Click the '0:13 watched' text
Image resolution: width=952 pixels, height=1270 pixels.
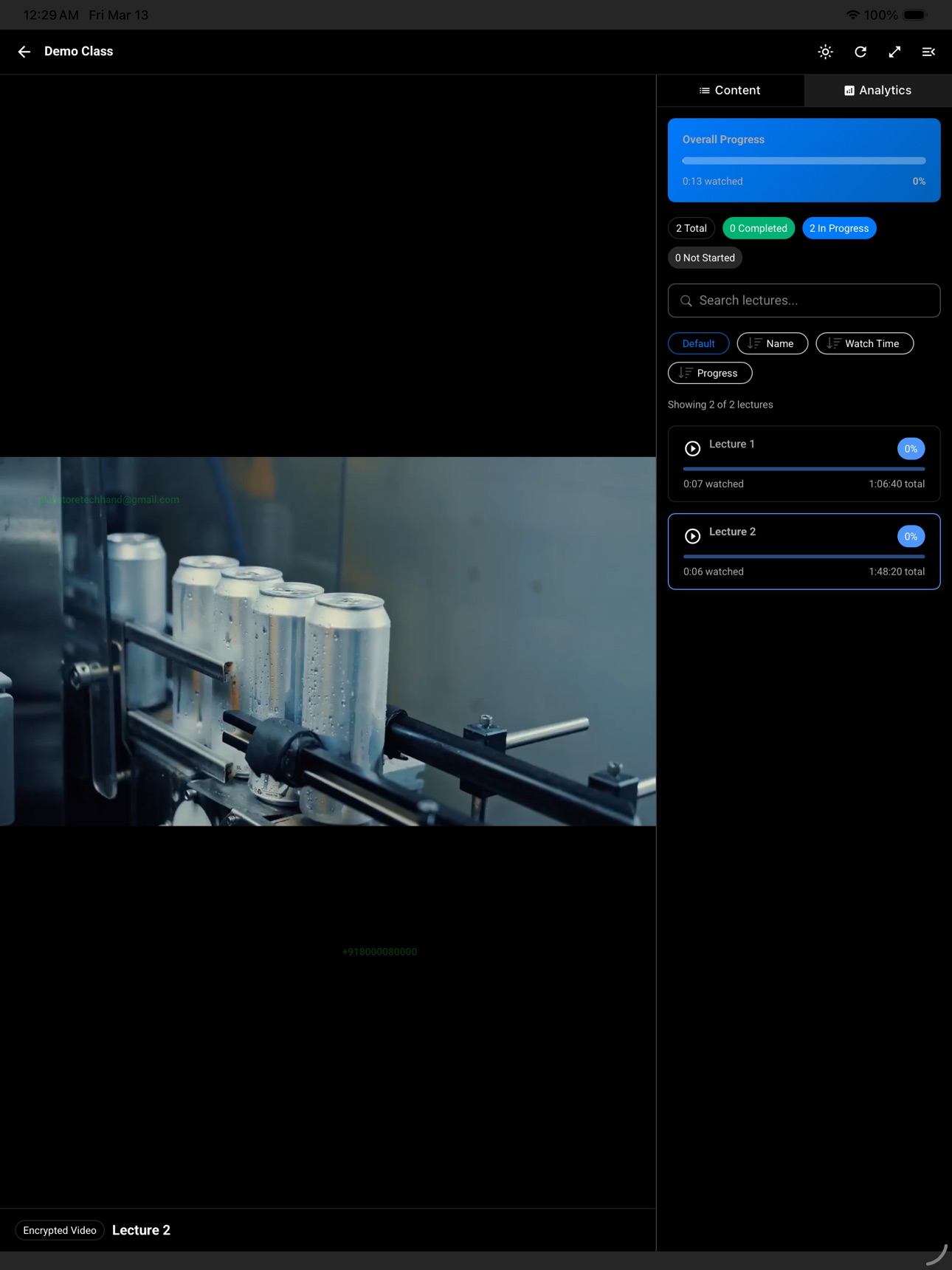[x=712, y=181]
